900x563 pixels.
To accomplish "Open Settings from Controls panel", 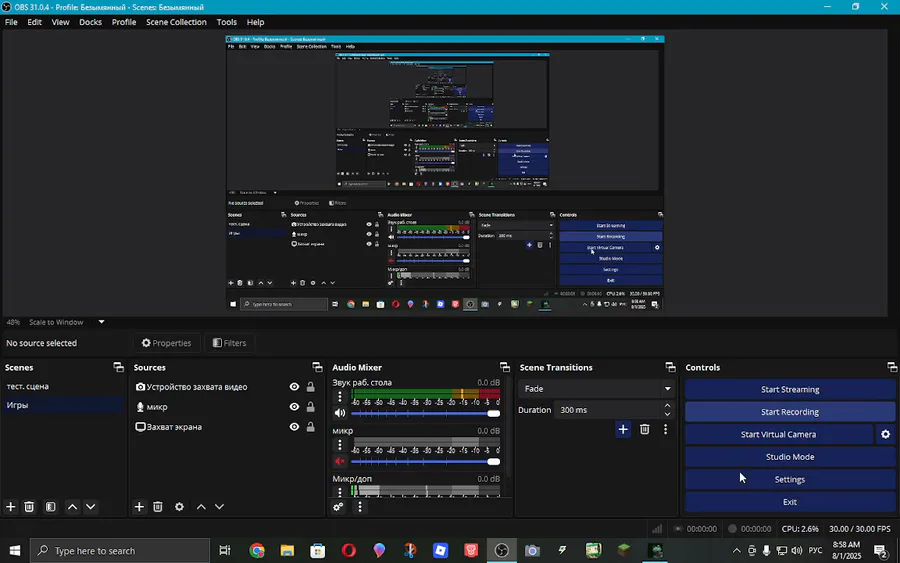I will (790, 479).
